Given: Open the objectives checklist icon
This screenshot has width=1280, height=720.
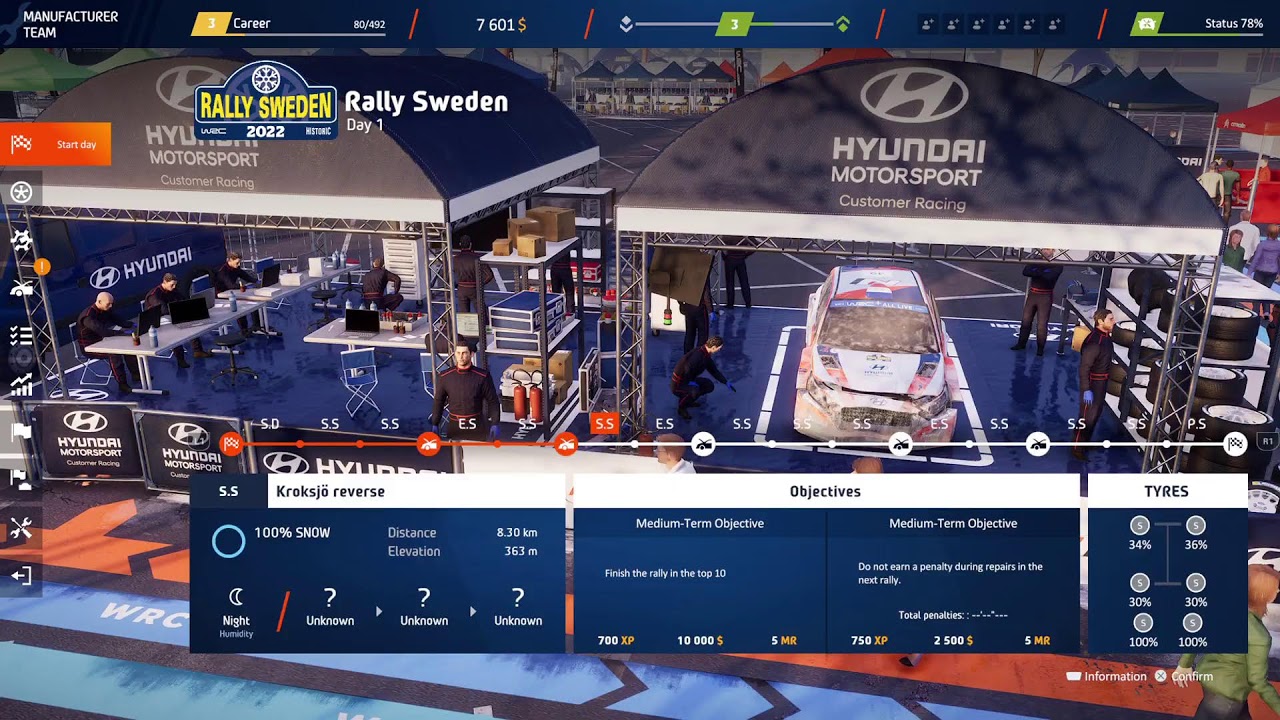Looking at the screenshot, I should (x=21, y=336).
